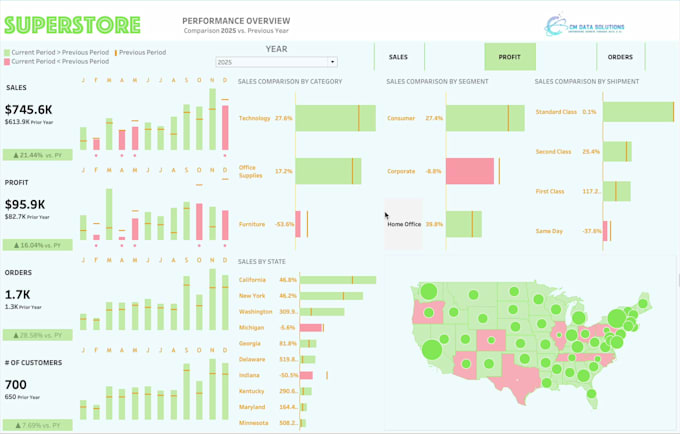The height and width of the screenshot is (434, 680).
Task: Select California in Sales by State
Action: click(x=252, y=280)
